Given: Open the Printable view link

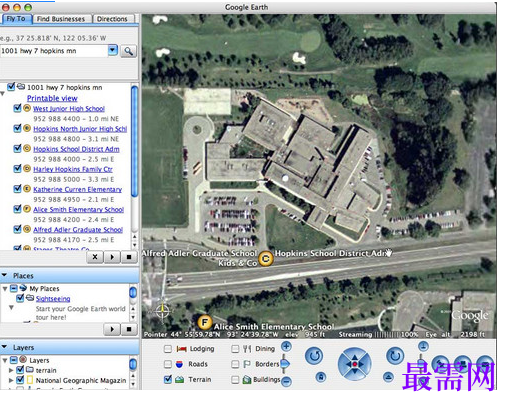Looking at the screenshot, I should point(52,98).
